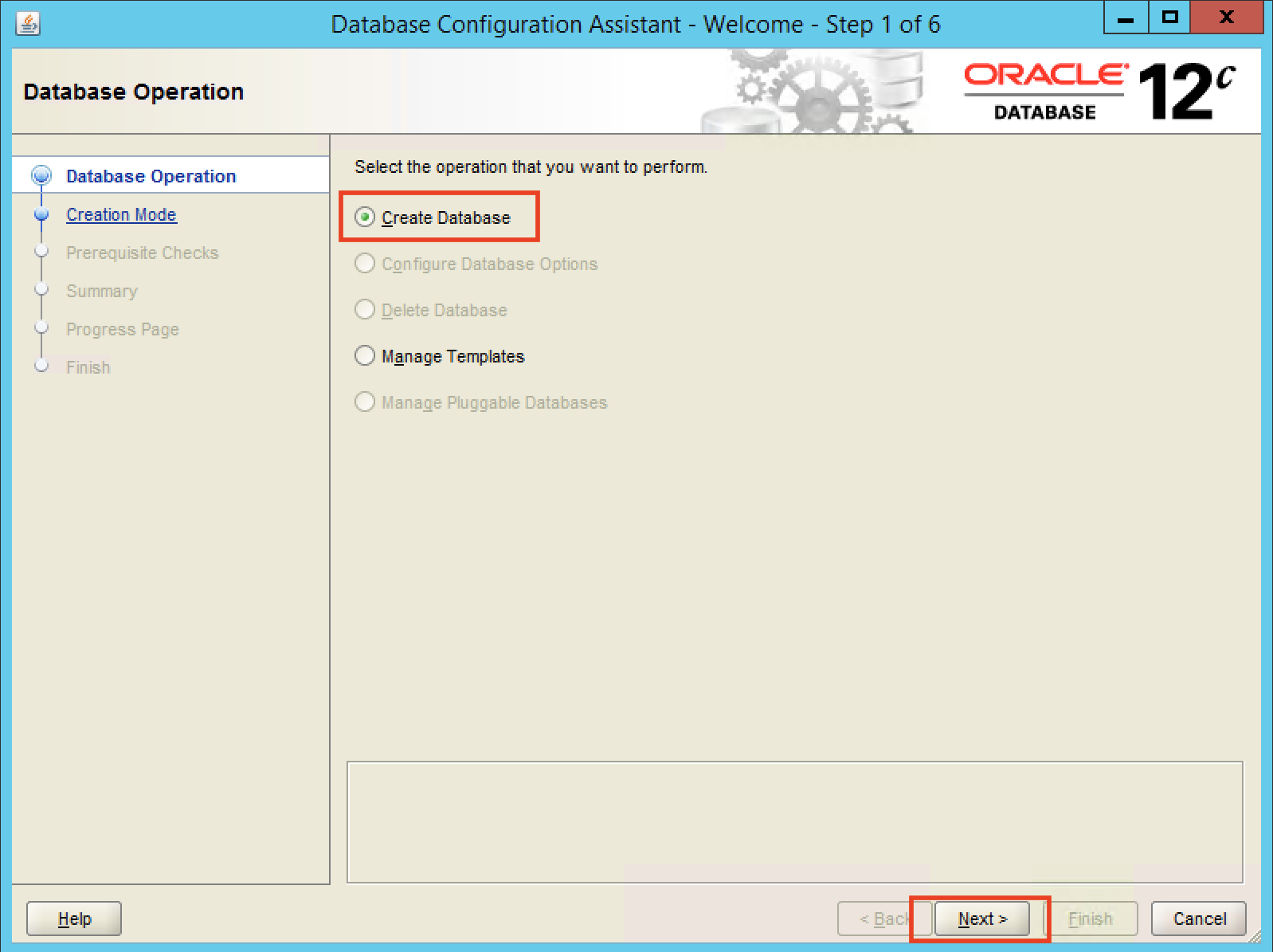Click the Creation Mode step bullet icon

[41, 214]
